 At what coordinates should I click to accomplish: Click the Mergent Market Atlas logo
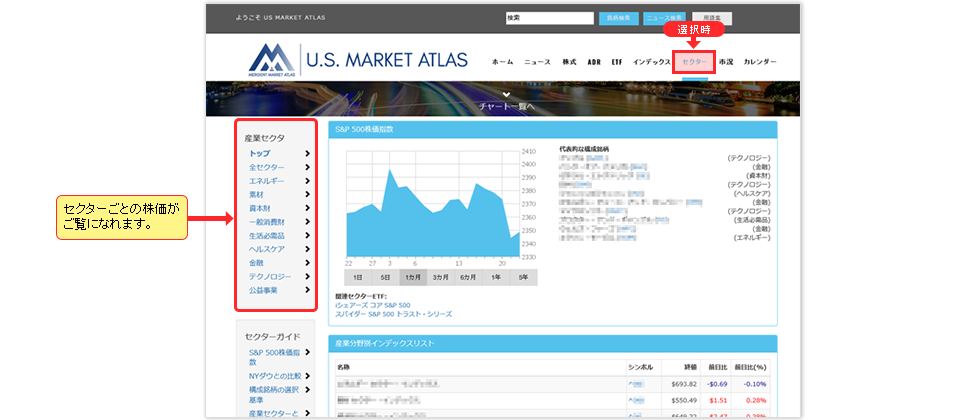tap(358, 60)
